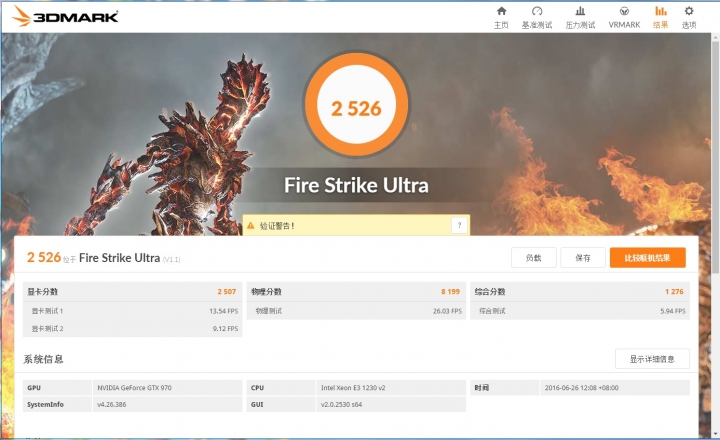Image resolution: width=720 pixels, height=440 pixels.
Task: Open the 结果 results tab
Action: [660, 17]
